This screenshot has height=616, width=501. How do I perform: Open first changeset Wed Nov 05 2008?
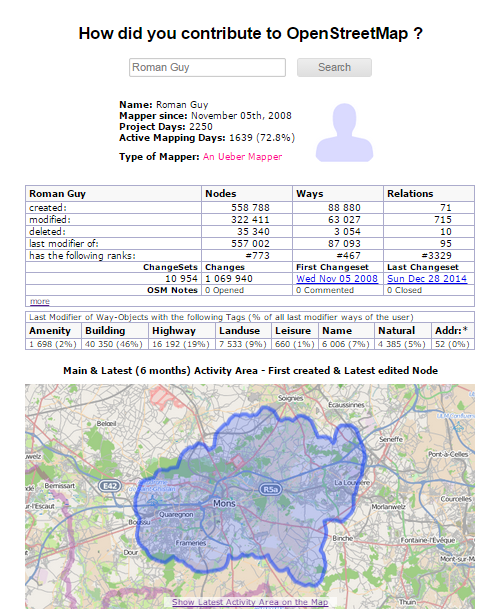337,279
